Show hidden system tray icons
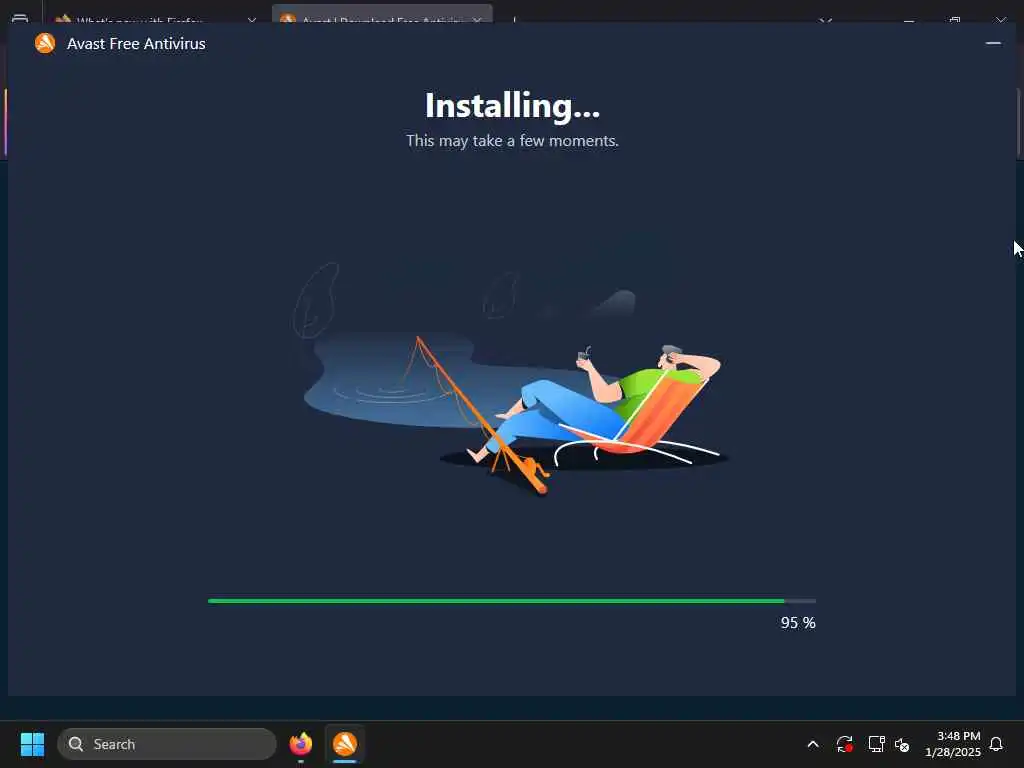Image resolution: width=1024 pixels, height=768 pixels. click(812, 744)
